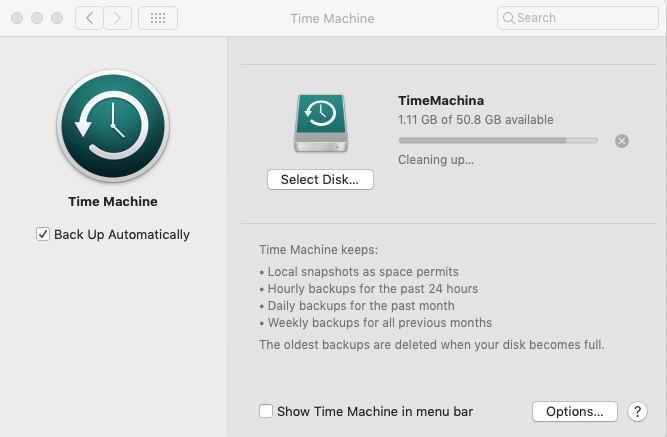Select the TimeMachina backup disk icon

[321, 123]
